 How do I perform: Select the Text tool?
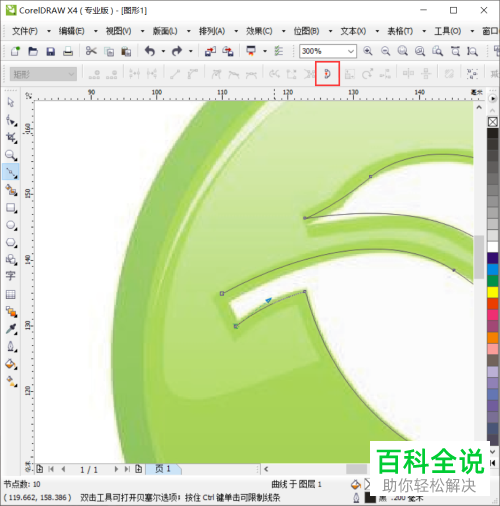pos(10,276)
